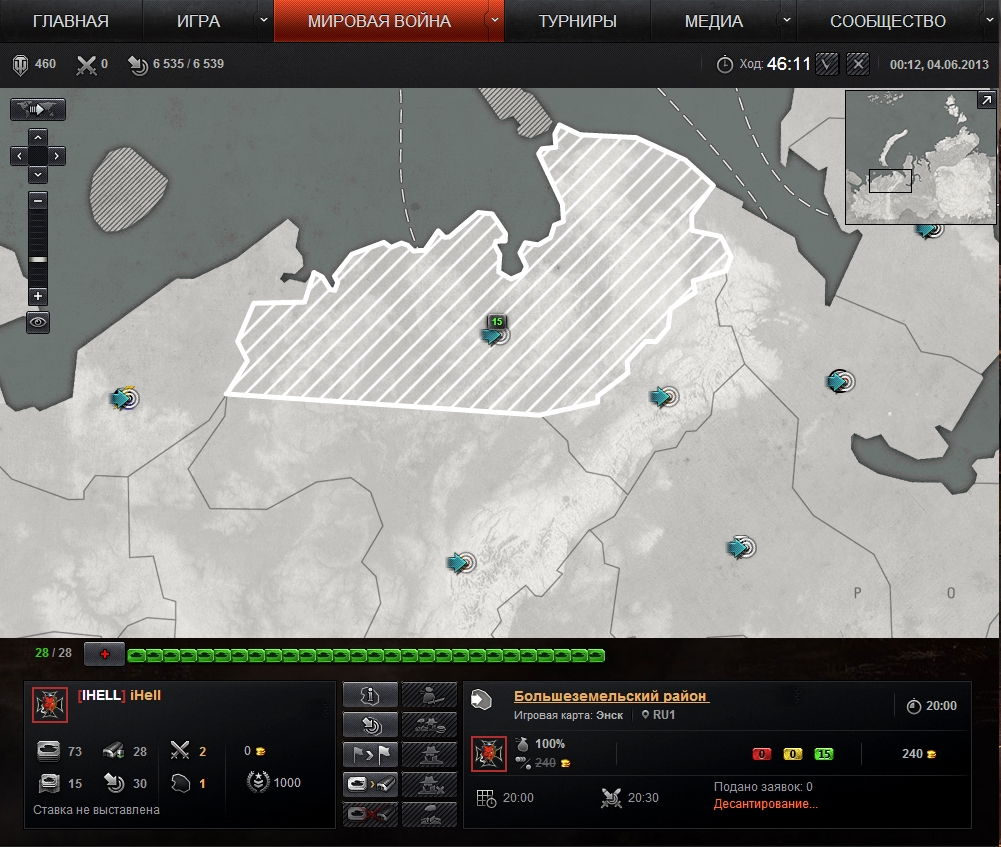Expand the МЕДИА dropdown arrow
The image size is (1001, 847).
pos(786,20)
